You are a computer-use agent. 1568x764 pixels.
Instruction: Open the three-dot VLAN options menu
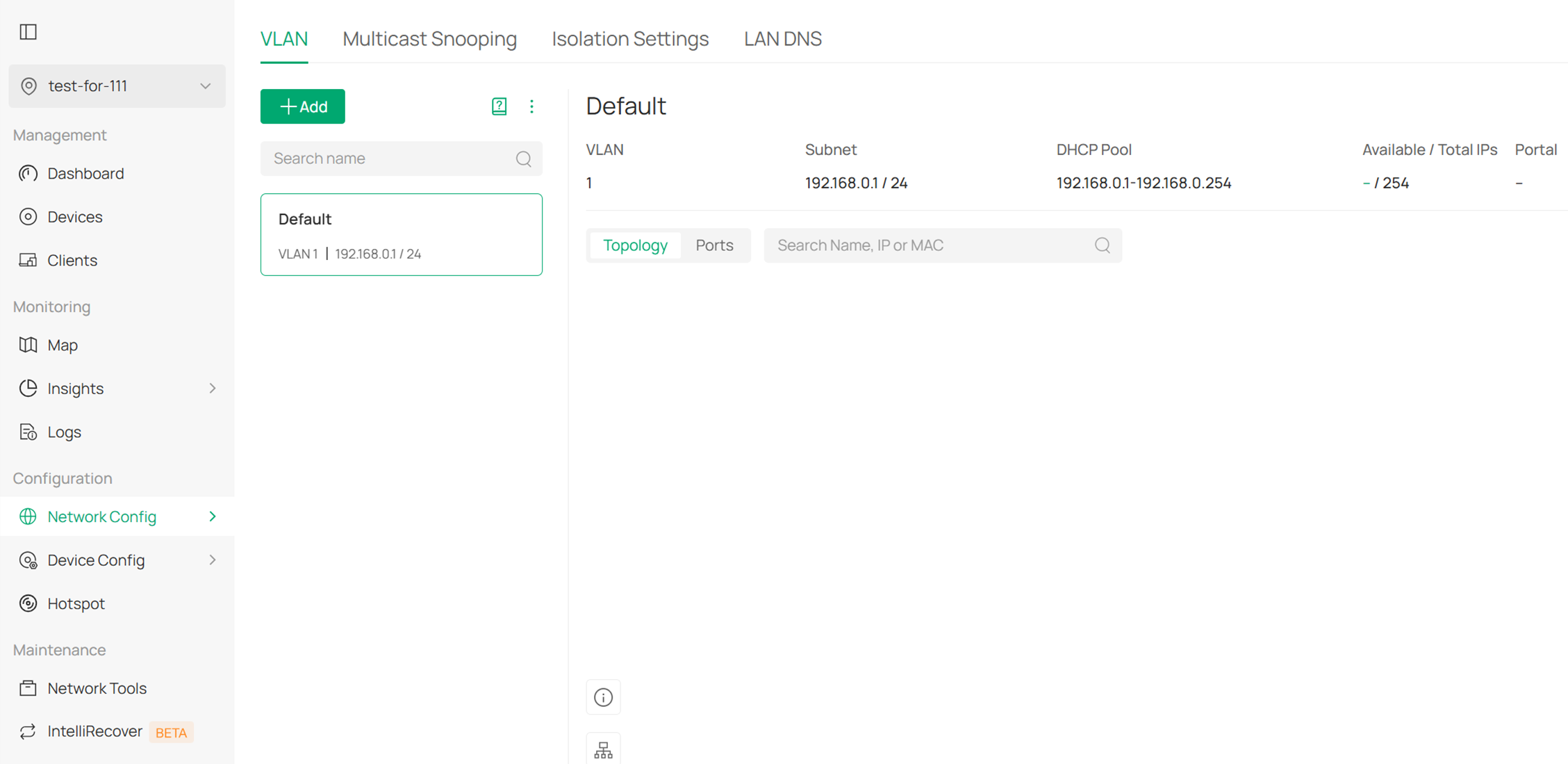(x=531, y=106)
